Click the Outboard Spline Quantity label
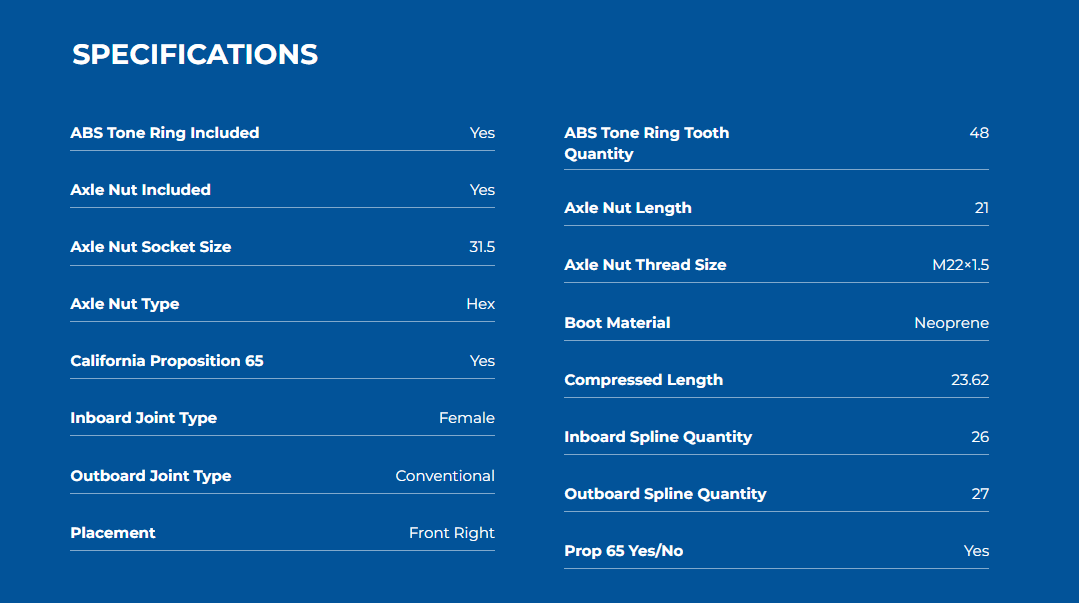This screenshot has width=1079, height=603. (x=665, y=494)
